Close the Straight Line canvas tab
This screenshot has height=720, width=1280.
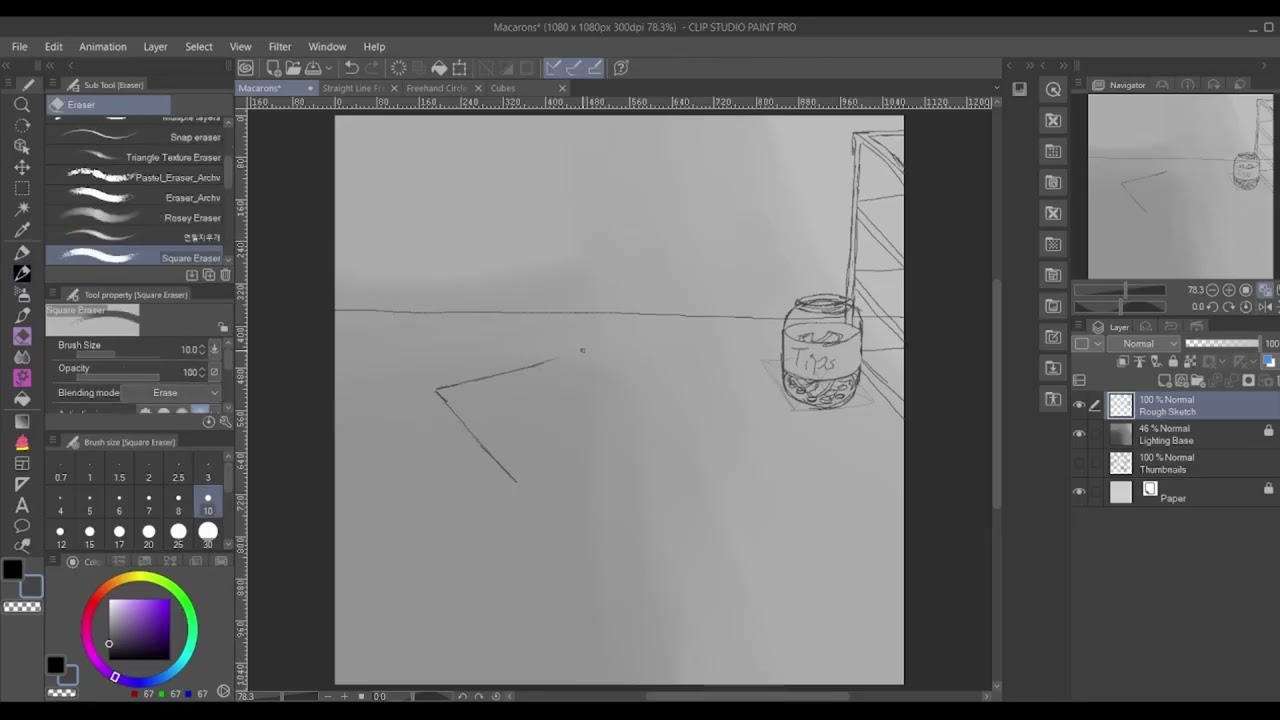(394, 88)
